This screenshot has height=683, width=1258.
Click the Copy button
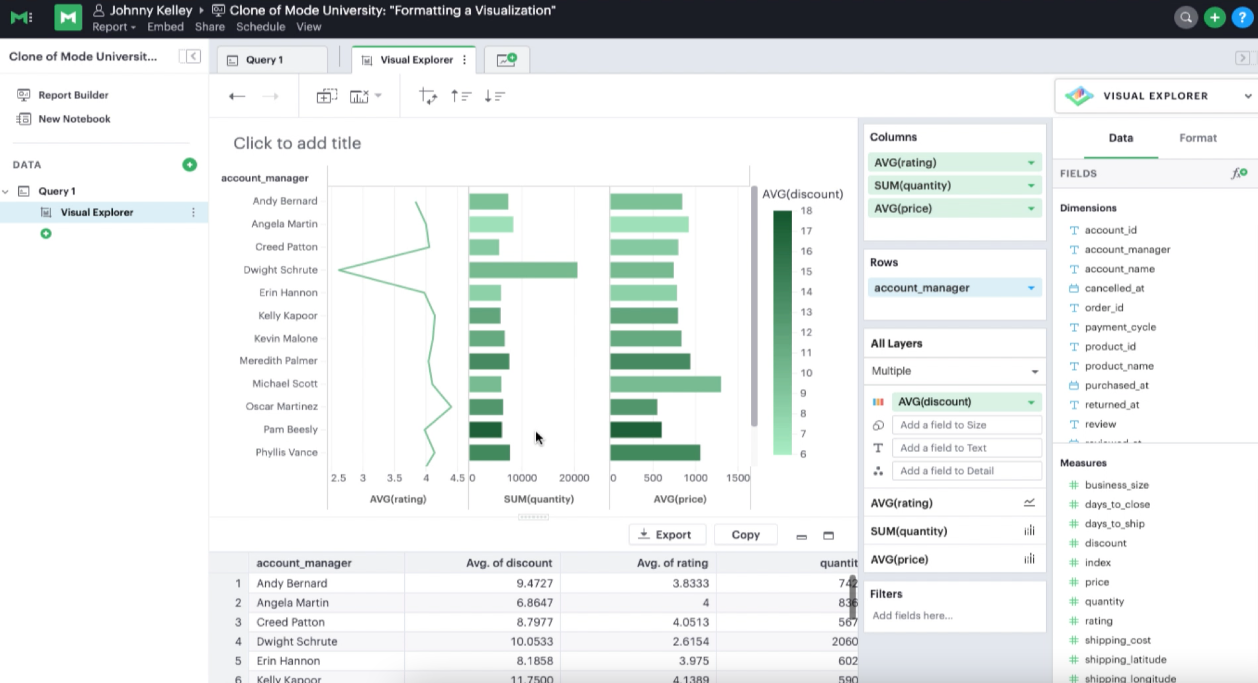745,534
